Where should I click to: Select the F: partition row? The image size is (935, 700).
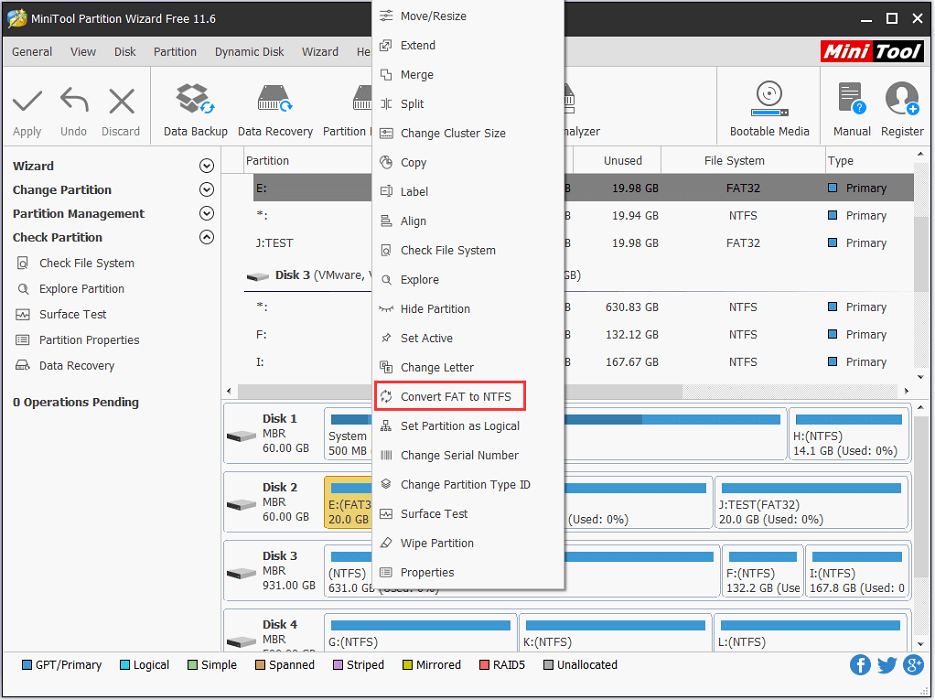(583, 334)
